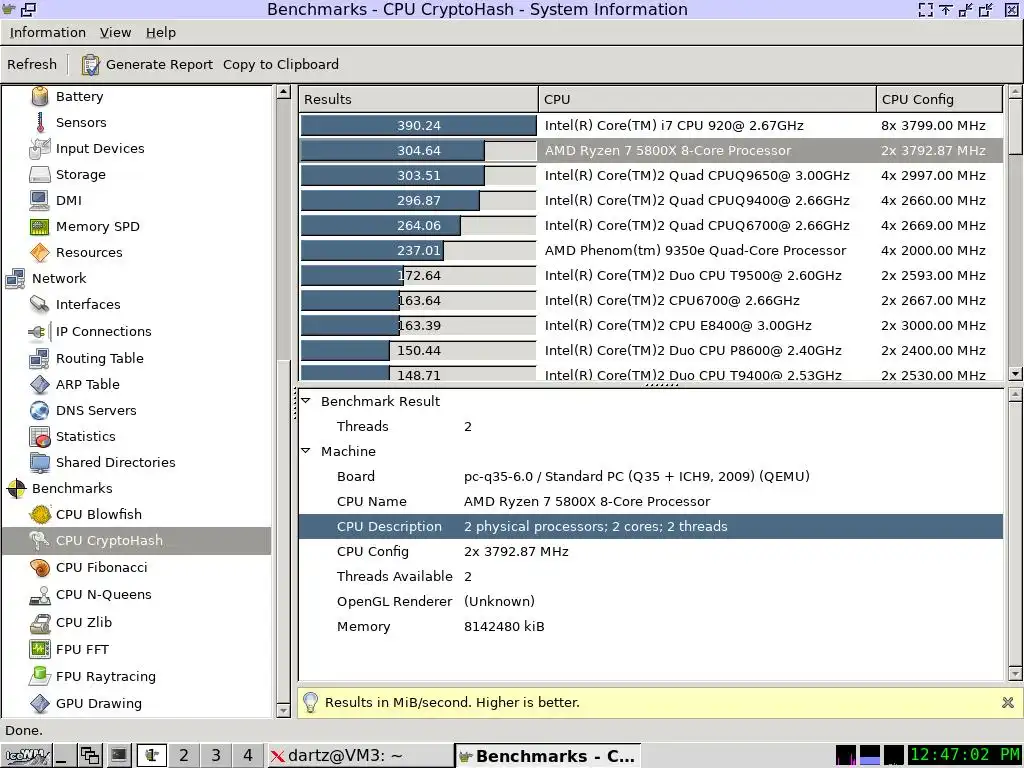Screen dimensions: 1024x768
Task: Select the Benchmarks category icon
Action: (x=16, y=488)
